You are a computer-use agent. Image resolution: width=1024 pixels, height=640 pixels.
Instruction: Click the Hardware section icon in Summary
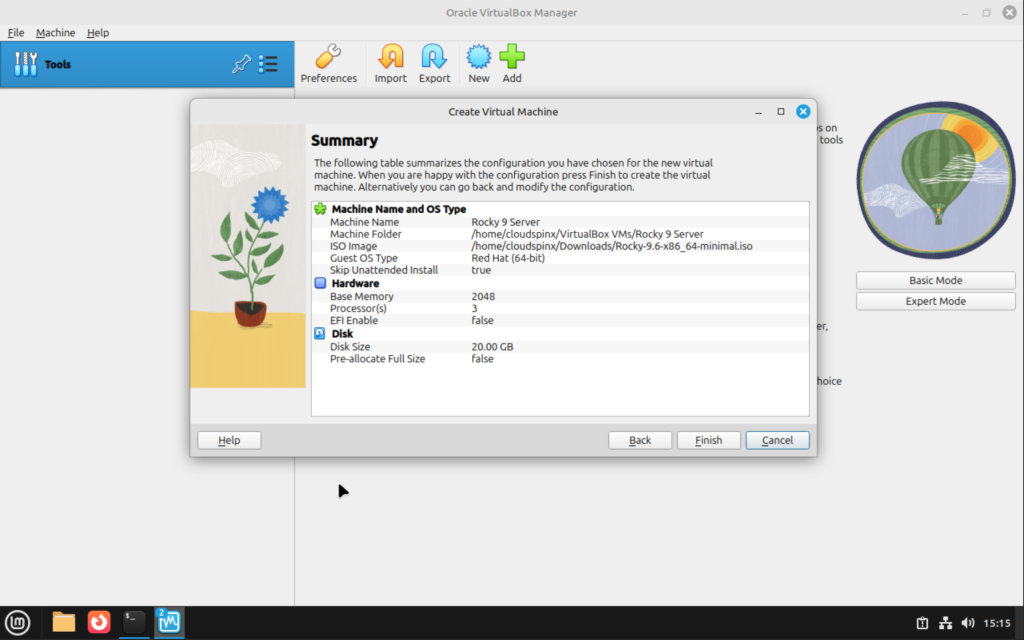[320, 283]
